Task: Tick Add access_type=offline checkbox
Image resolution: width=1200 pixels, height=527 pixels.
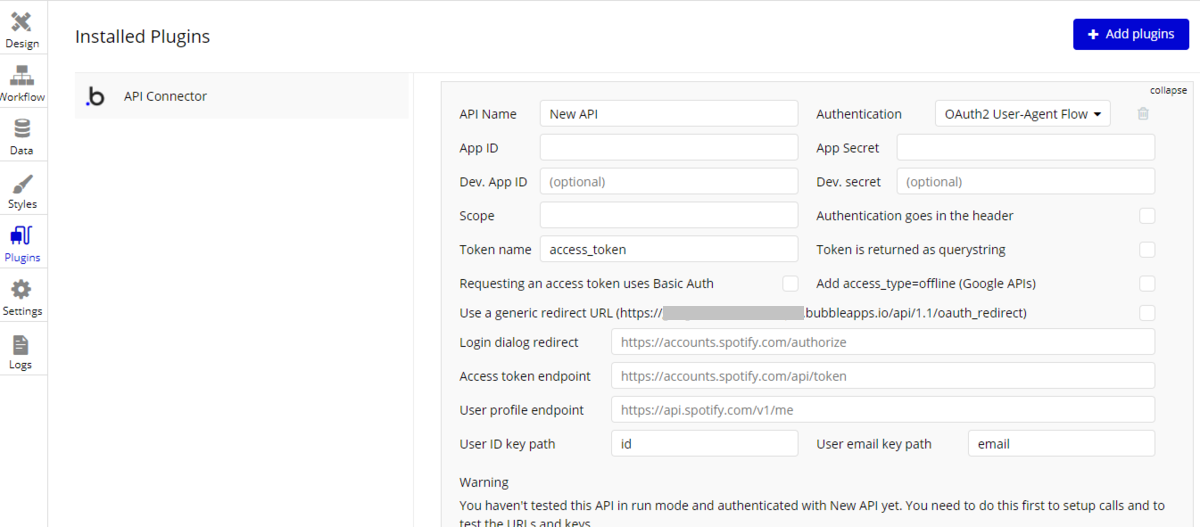Action: click(1147, 284)
